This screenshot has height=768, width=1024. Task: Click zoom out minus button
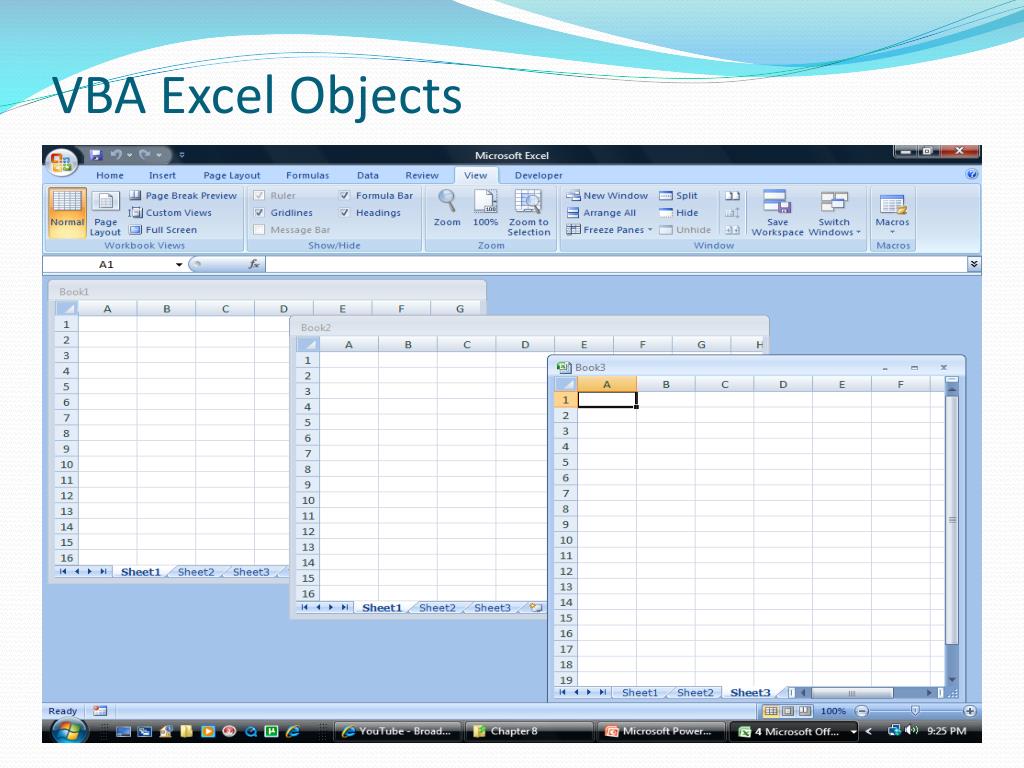[x=862, y=711]
